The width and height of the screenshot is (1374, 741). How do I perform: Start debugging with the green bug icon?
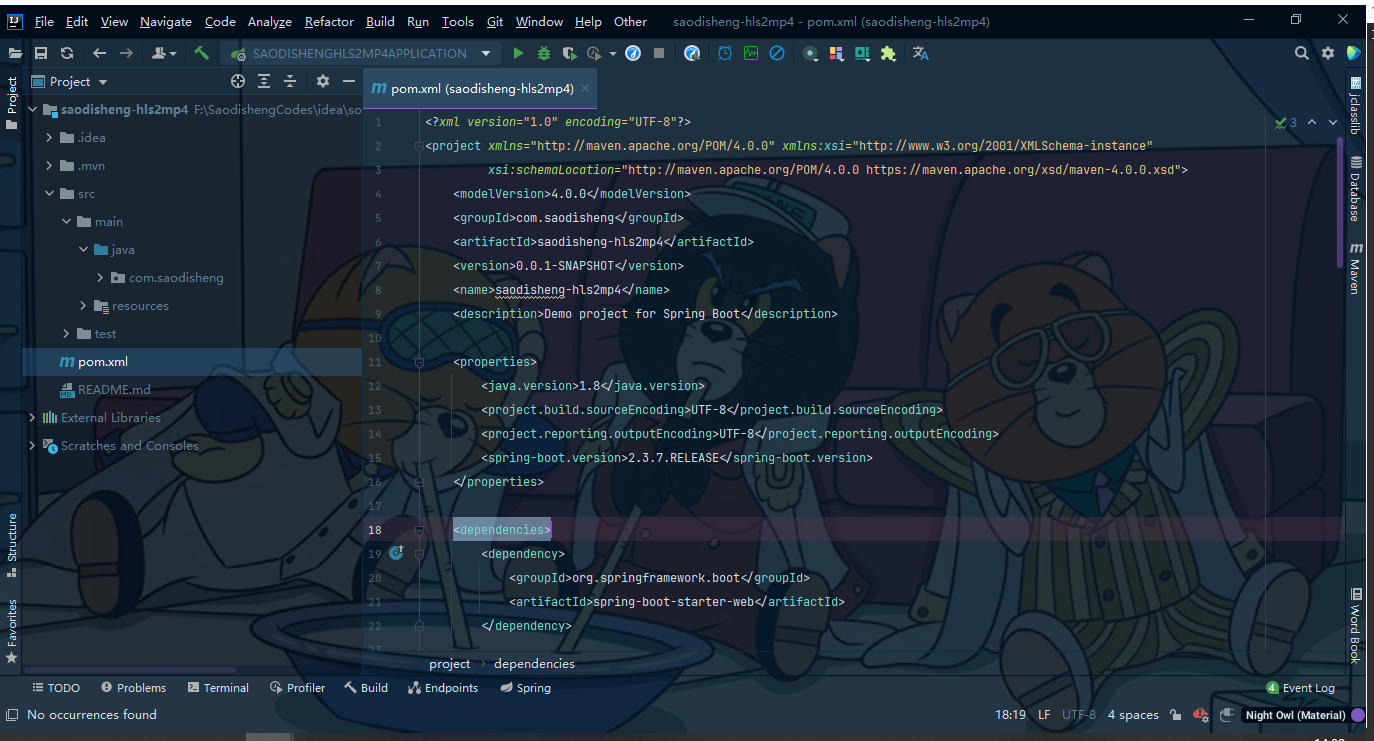[544, 53]
